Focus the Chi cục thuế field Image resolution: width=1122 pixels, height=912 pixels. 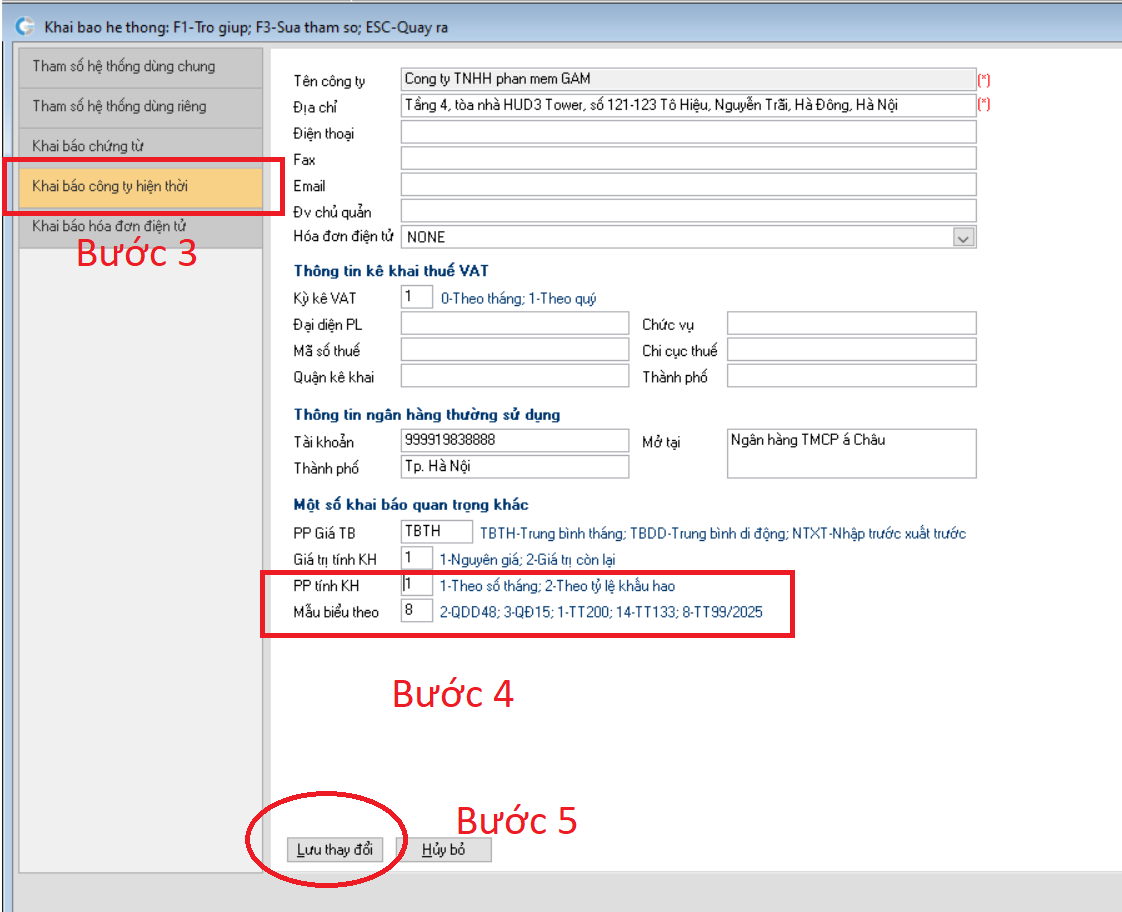[x=850, y=350]
